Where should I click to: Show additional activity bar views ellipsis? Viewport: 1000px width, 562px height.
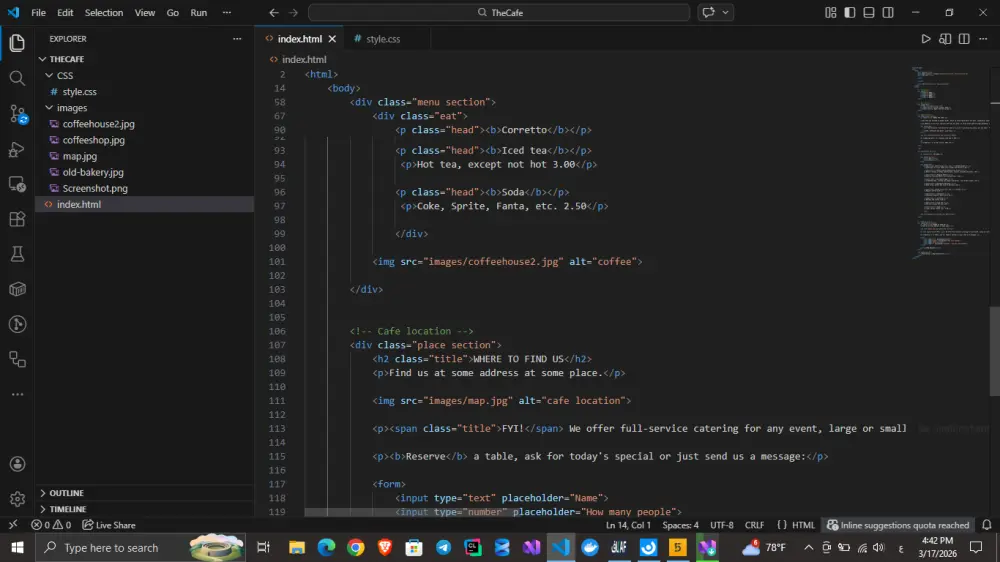tap(17, 395)
